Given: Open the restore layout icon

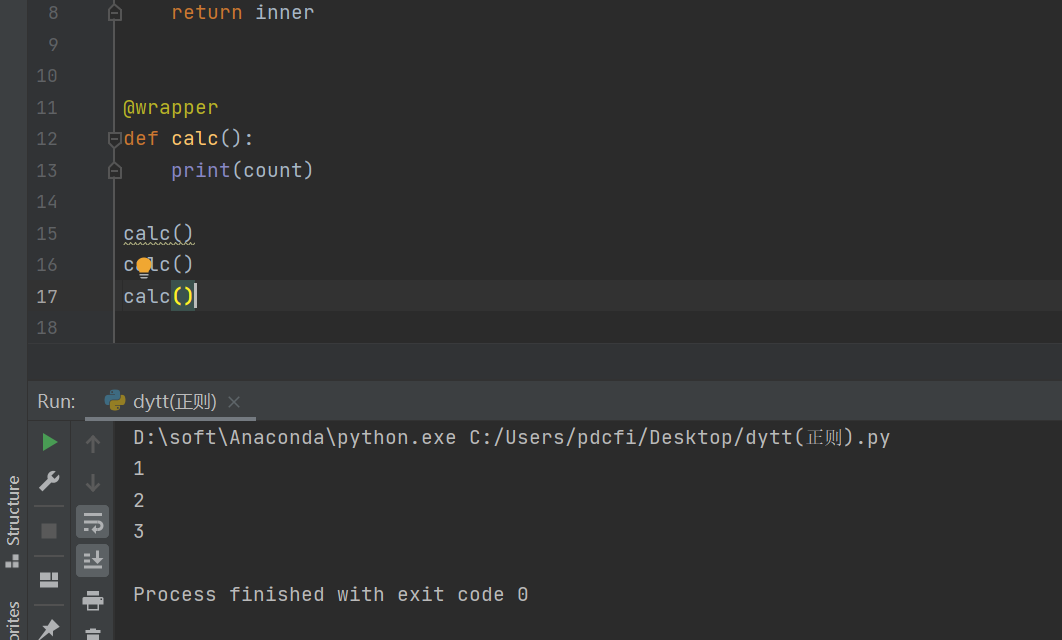Looking at the screenshot, I should pyautogui.click(x=49, y=580).
